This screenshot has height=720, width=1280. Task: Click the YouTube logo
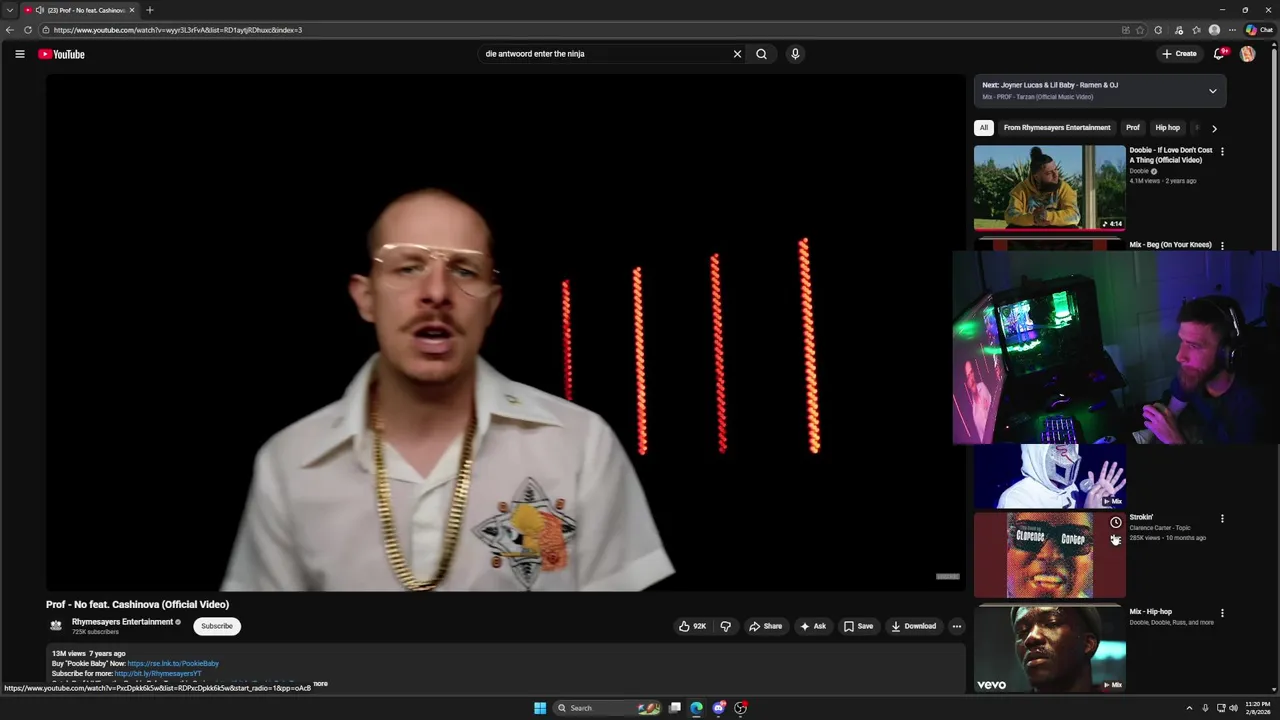click(x=62, y=54)
